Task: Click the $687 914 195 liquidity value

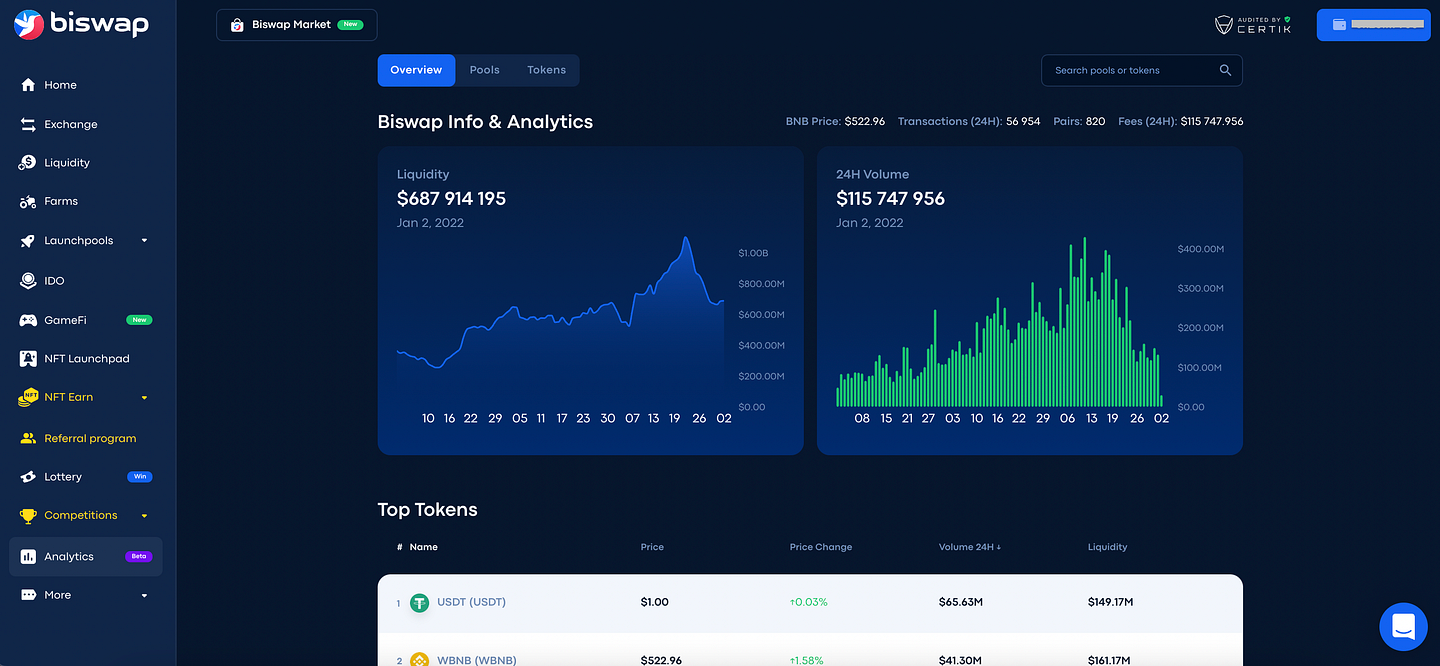Action: (451, 198)
